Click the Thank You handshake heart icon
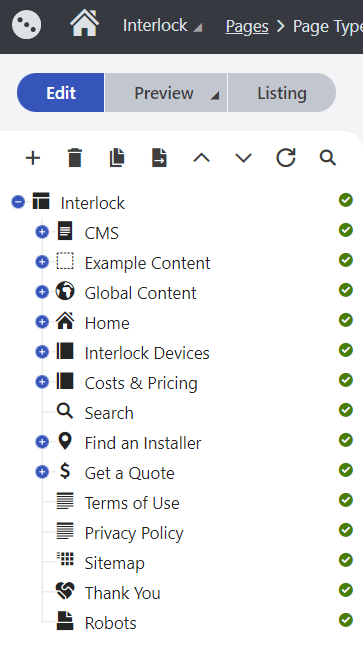Screen dimensions: 363x648 click(65, 591)
